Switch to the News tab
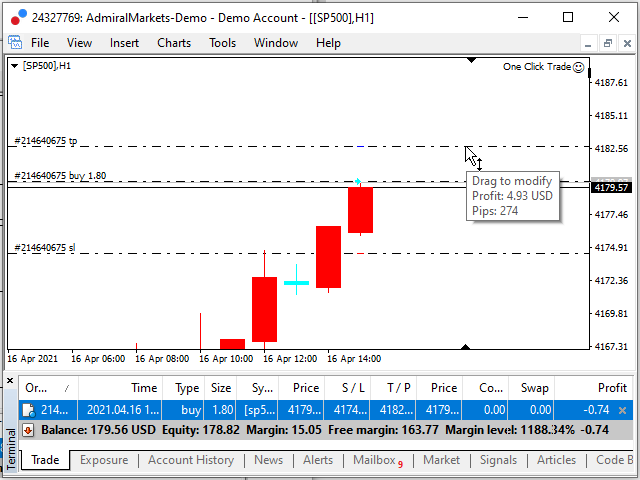 (x=268, y=460)
